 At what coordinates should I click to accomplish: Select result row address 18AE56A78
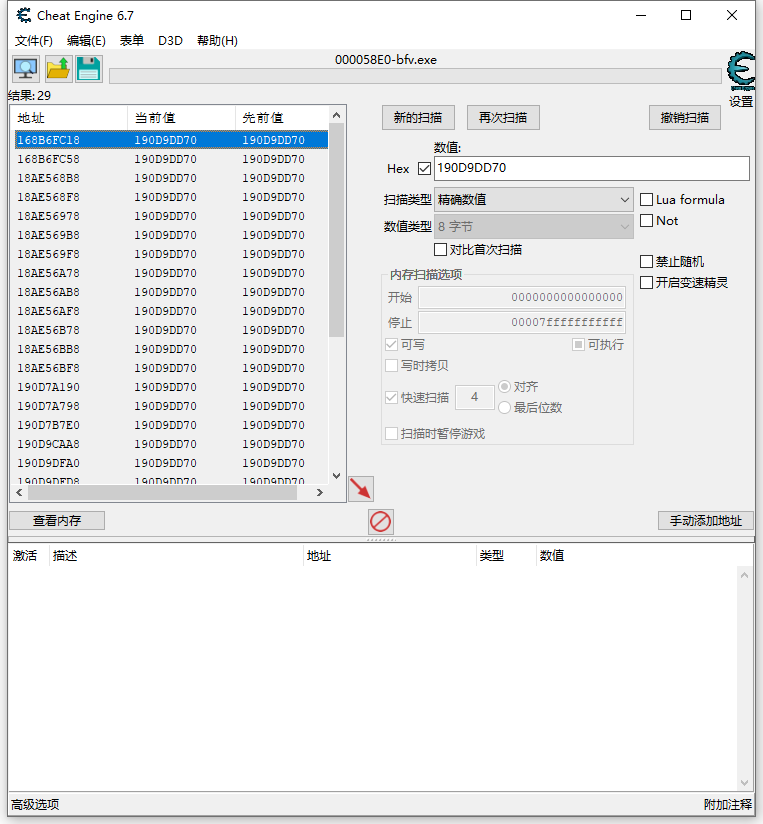[171, 273]
